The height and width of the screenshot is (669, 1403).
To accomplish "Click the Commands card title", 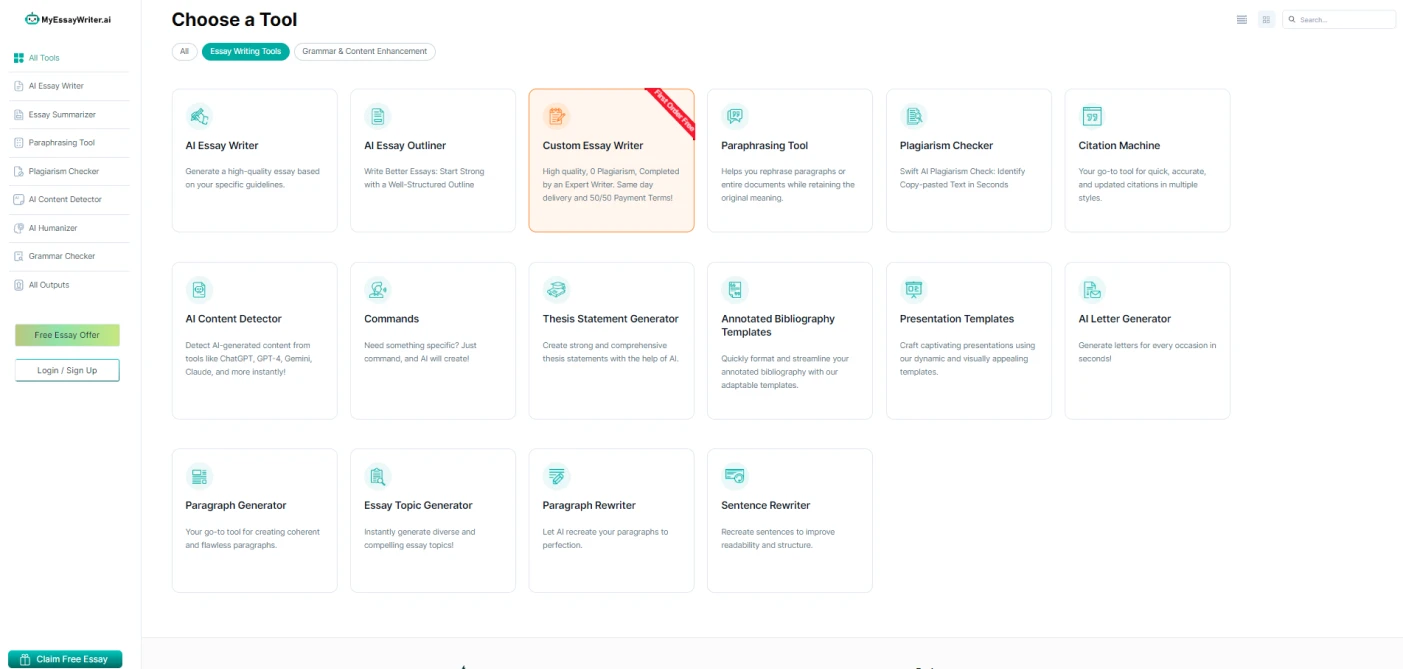I will 391,319.
